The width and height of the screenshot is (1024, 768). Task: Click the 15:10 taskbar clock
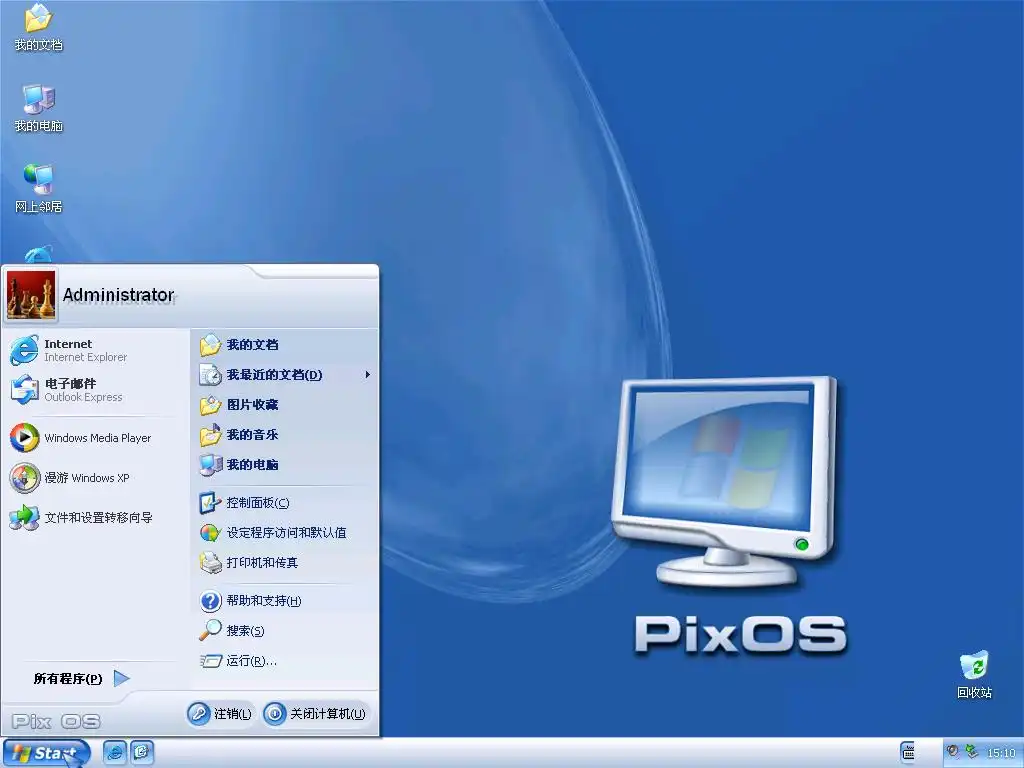pyautogui.click(x=1001, y=753)
